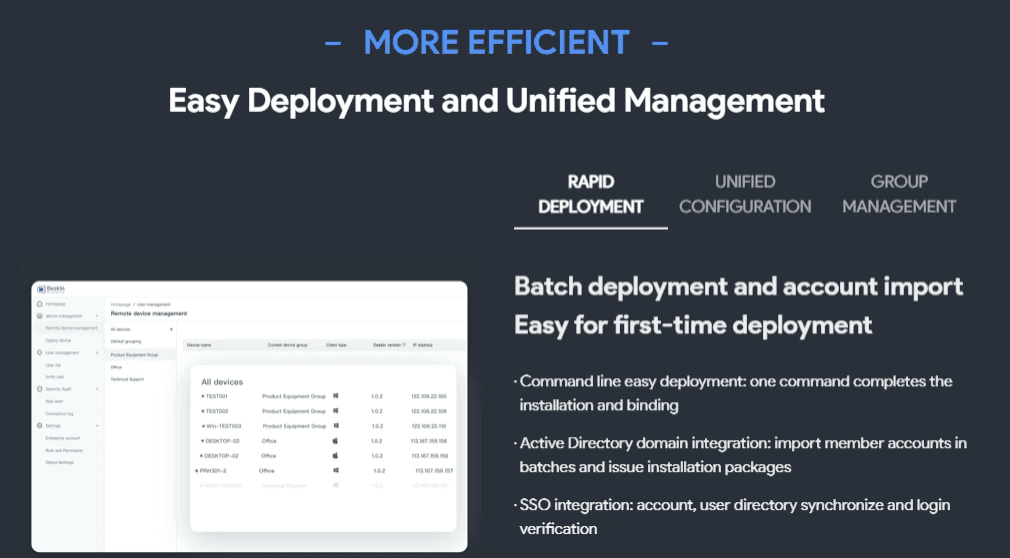Click IP address 122.108.22.110

tap(429, 426)
